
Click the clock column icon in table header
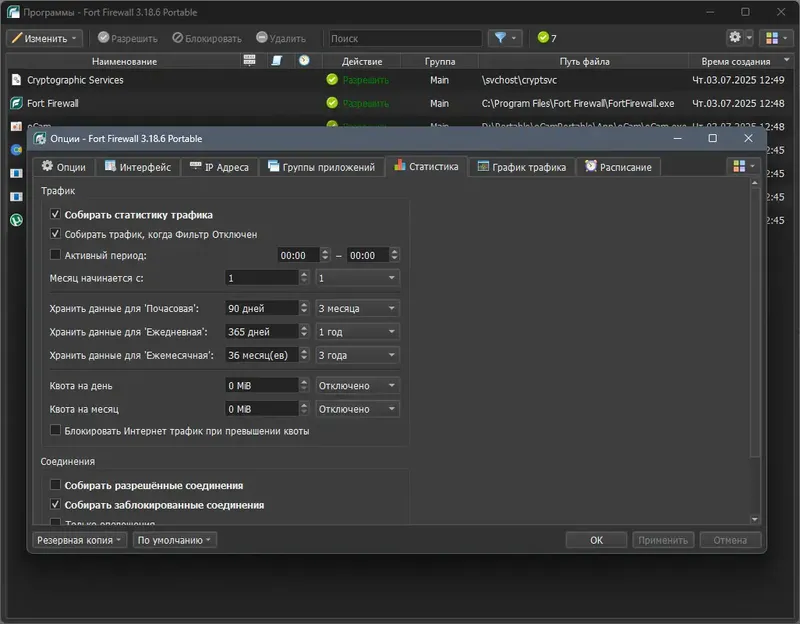tap(304, 61)
